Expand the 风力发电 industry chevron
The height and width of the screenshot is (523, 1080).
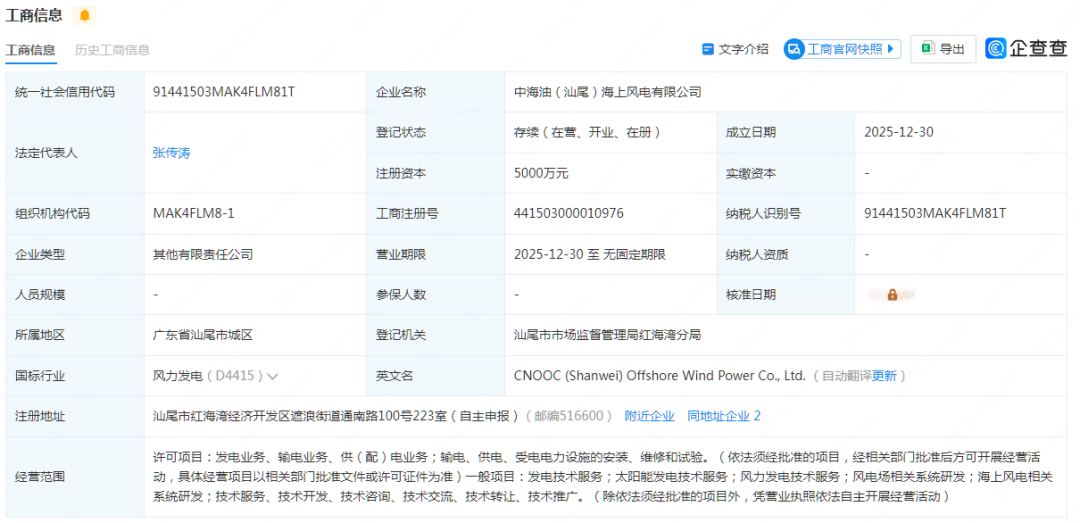(272, 376)
